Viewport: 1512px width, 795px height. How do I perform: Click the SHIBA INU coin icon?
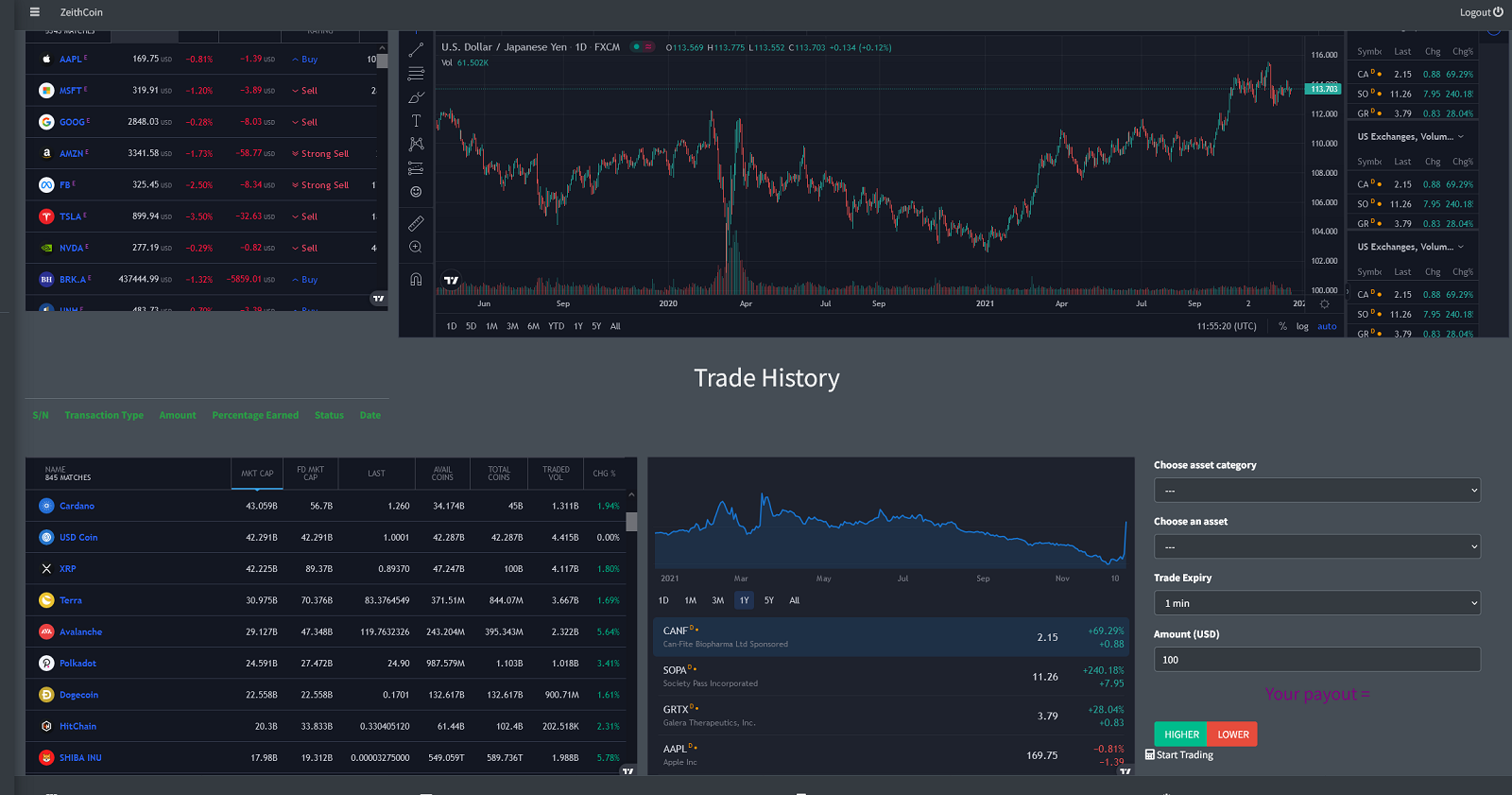(46, 758)
